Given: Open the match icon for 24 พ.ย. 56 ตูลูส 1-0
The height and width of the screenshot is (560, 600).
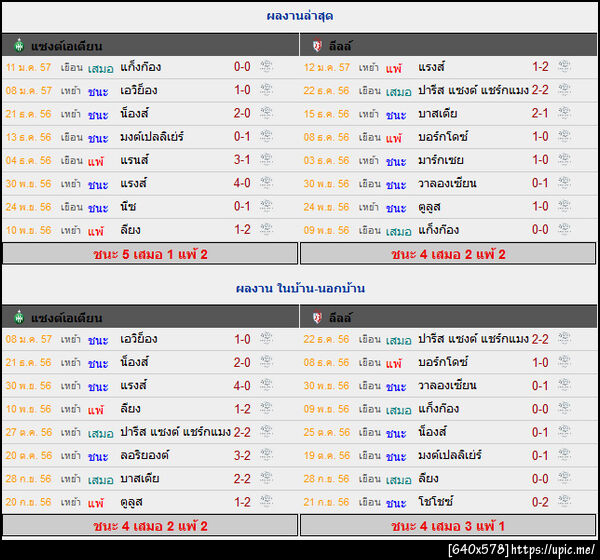Looking at the screenshot, I should coord(564,206).
